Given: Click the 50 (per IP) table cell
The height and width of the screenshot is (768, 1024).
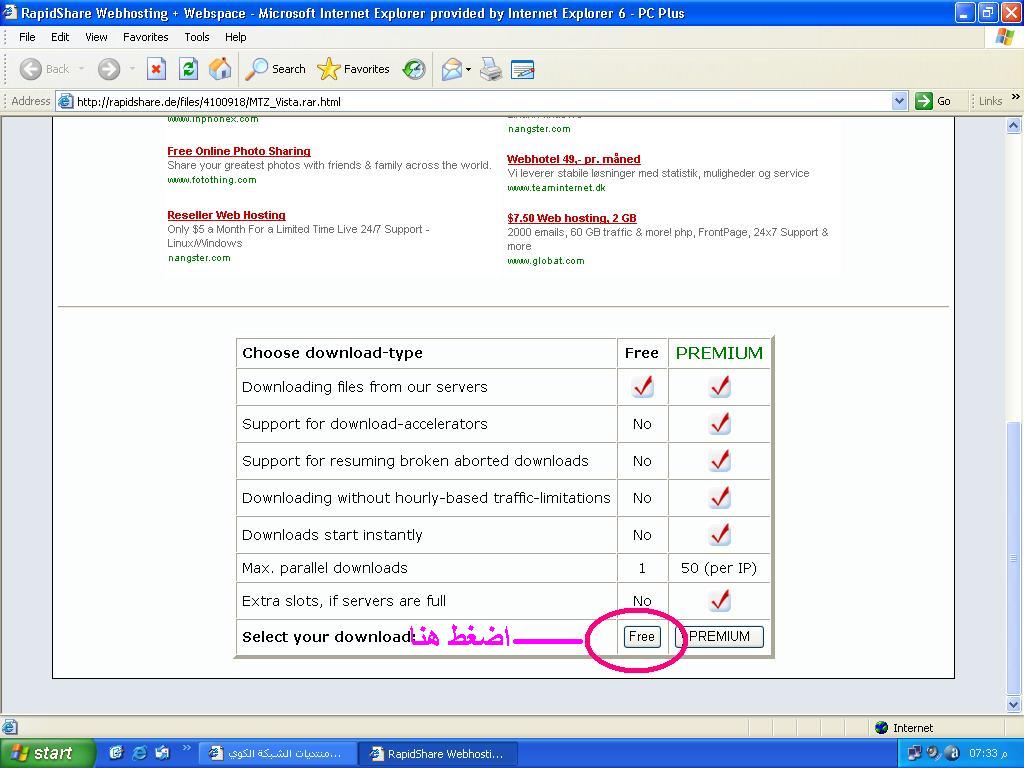Looking at the screenshot, I should tap(719, 568).
